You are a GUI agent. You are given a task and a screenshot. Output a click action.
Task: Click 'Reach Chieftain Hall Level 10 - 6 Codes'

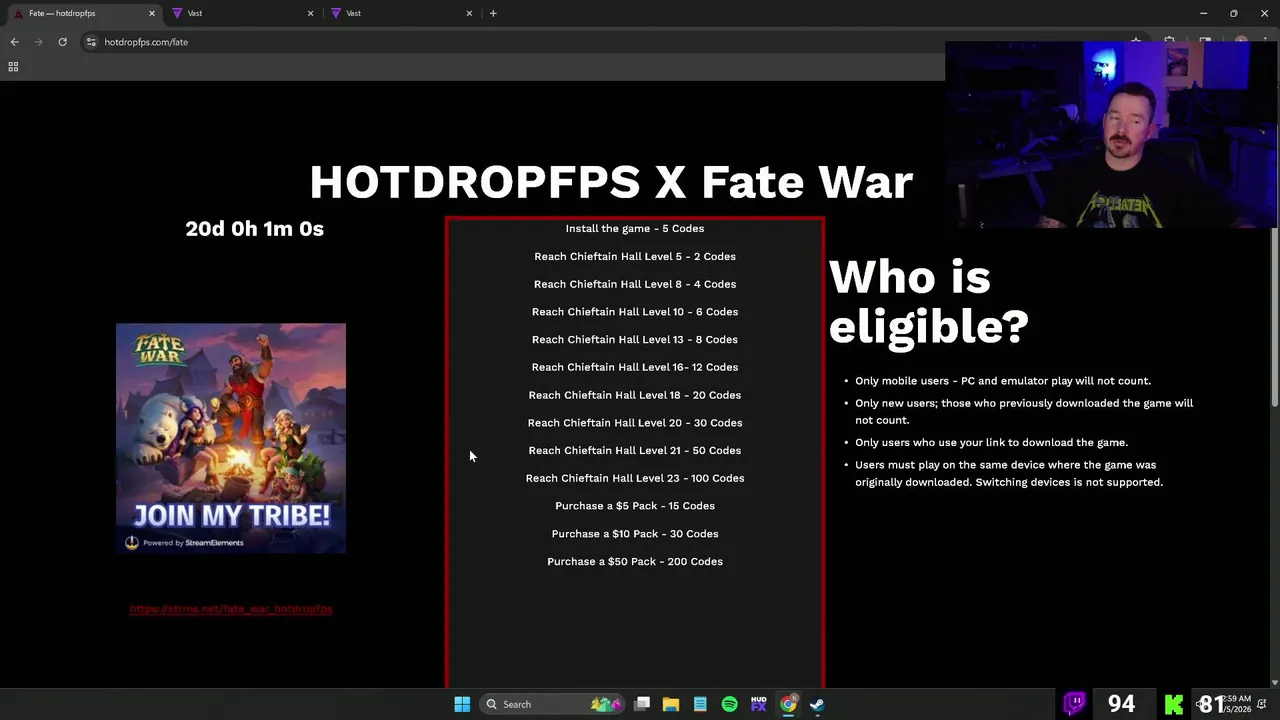[x=635, y=312]
